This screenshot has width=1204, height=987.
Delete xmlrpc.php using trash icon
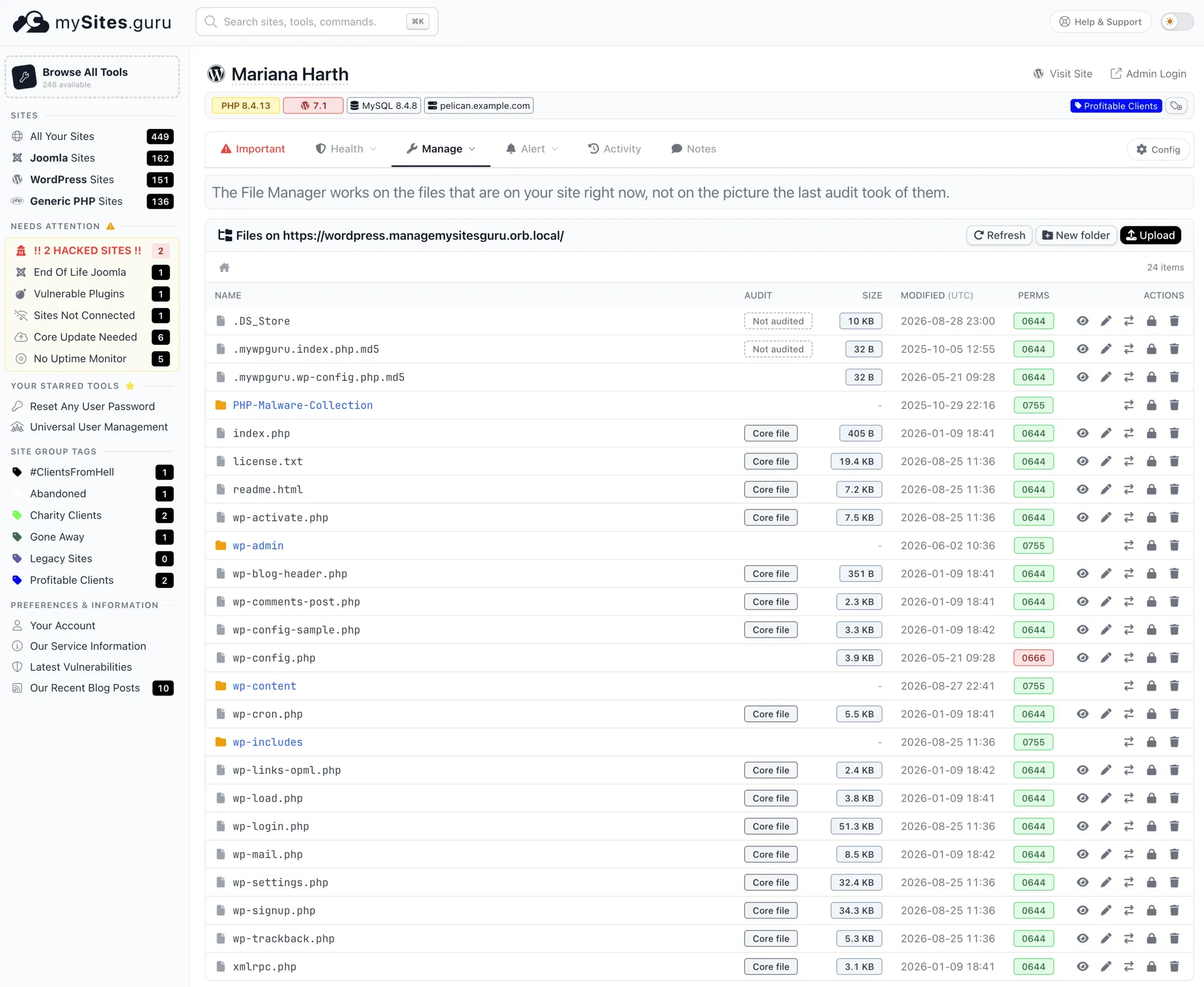tap(1174, 966)
